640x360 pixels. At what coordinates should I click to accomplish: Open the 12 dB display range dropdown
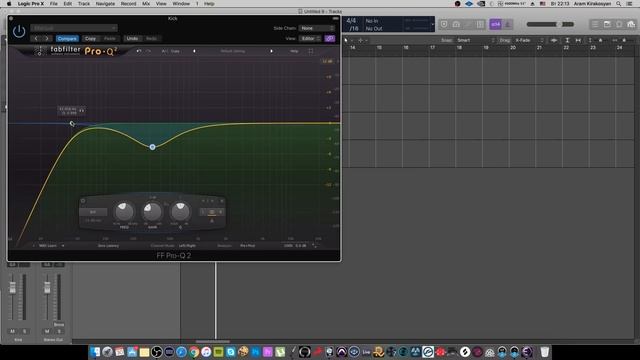pyautogui.click(x=329, y=61)
